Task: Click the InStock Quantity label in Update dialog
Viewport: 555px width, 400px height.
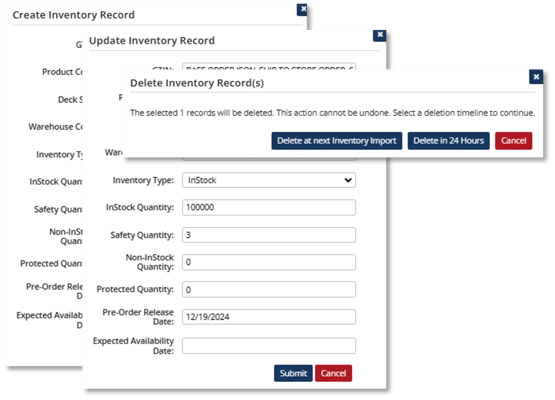Action: click(140, 207)
